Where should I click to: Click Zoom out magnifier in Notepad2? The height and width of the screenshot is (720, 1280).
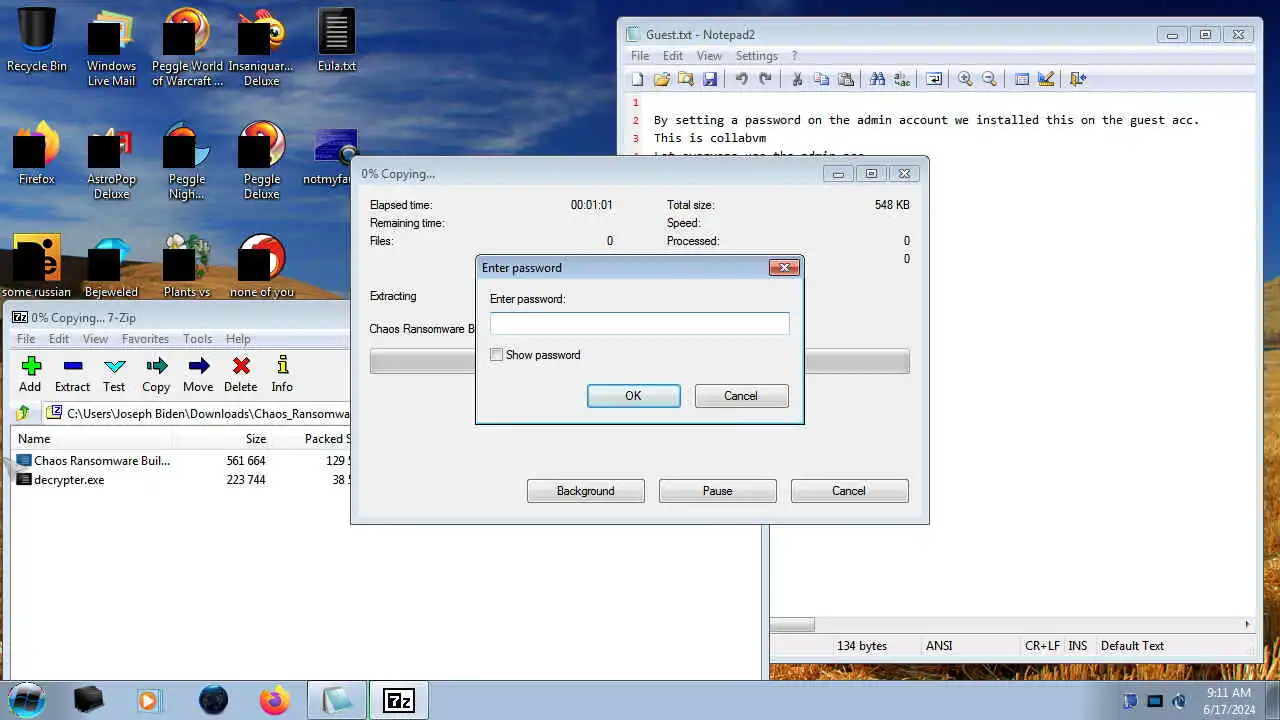pyautogui.click(x=989, y=79)
